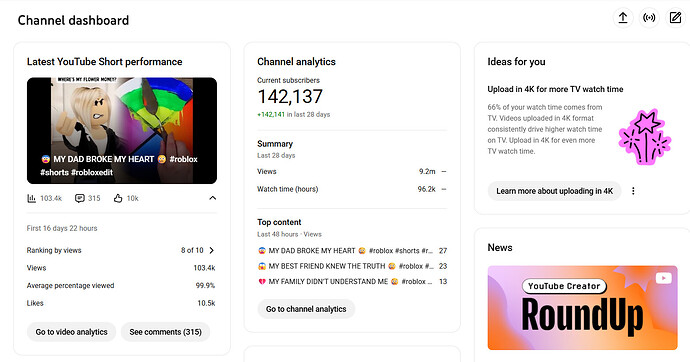690x362 pixels.
Task: Click the pink fireworks illustration
Action: pyautogui.click(x=645, y=137)
